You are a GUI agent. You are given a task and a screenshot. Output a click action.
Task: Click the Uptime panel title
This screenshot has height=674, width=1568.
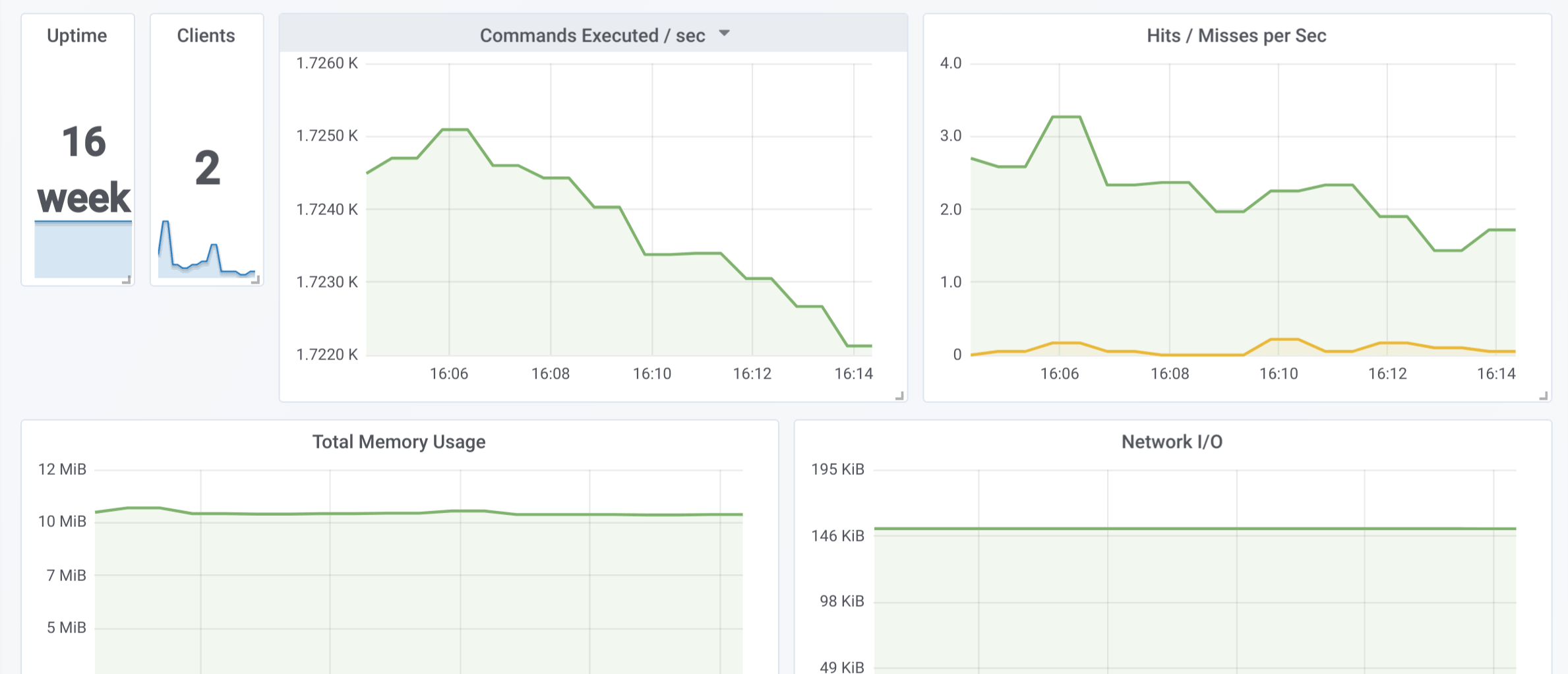click(76, 36)
